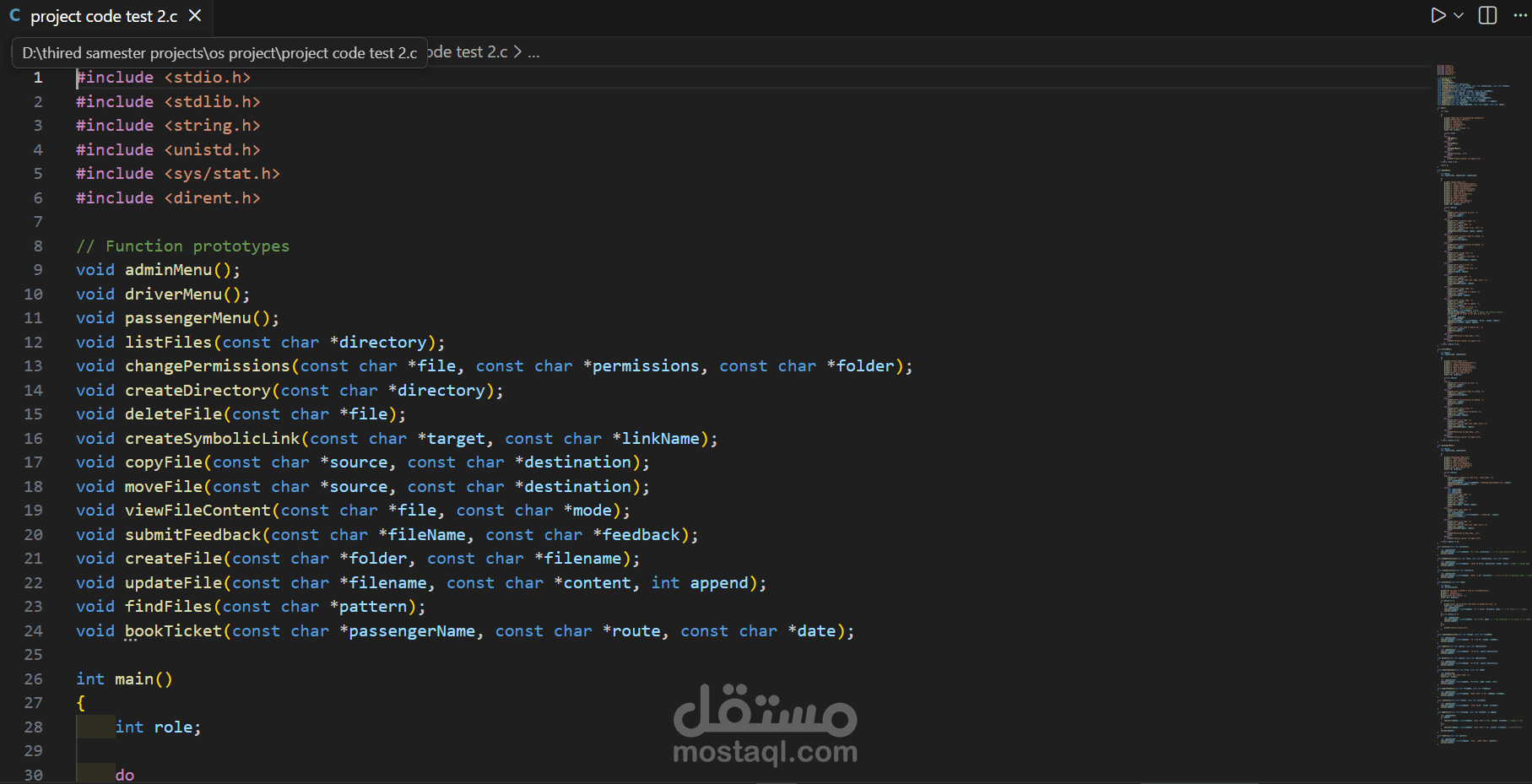1532x784 pixels.
Task: Open the split editor icon
Action: pos(1486,15)
